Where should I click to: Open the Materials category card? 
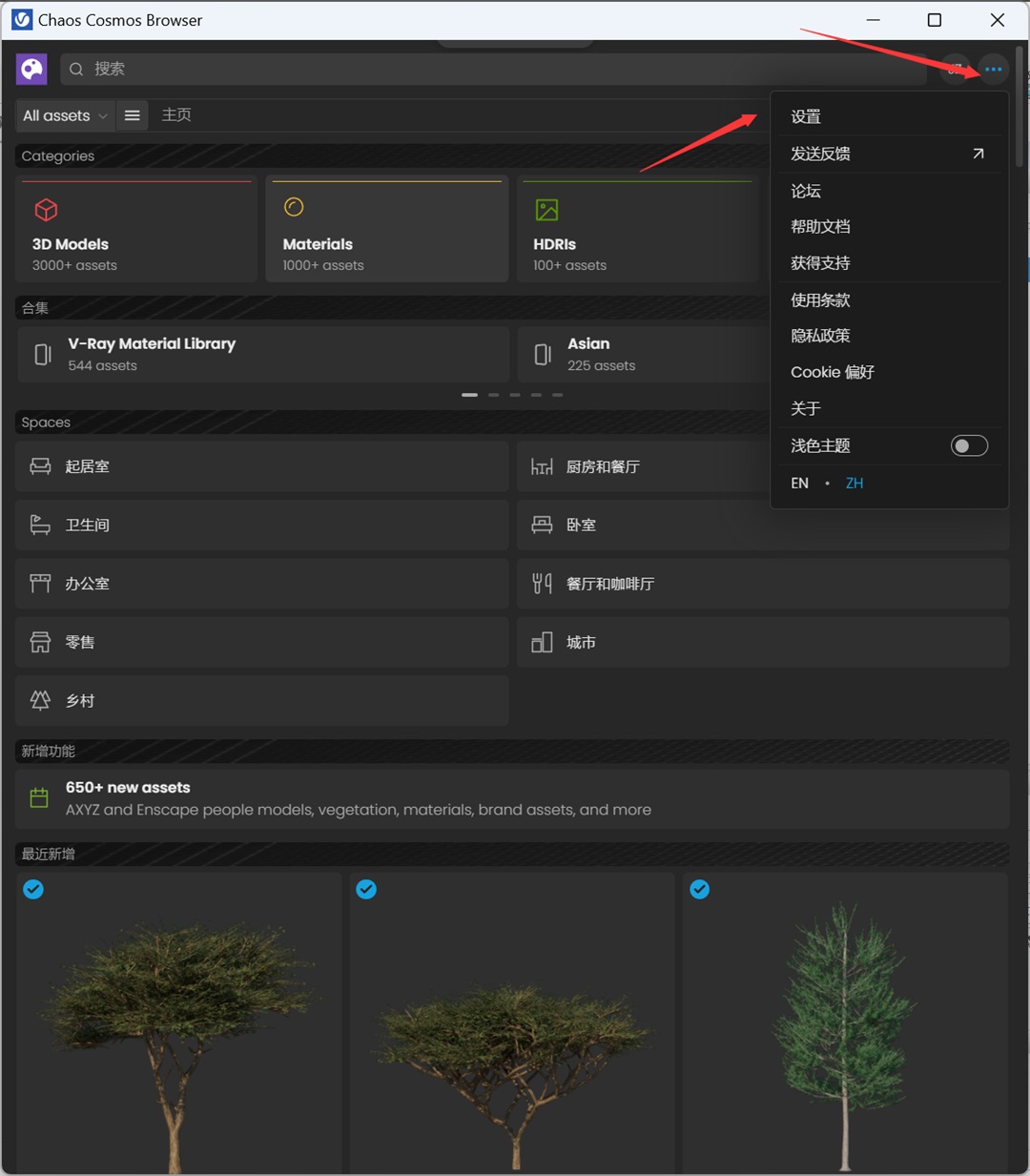(388, 230)
